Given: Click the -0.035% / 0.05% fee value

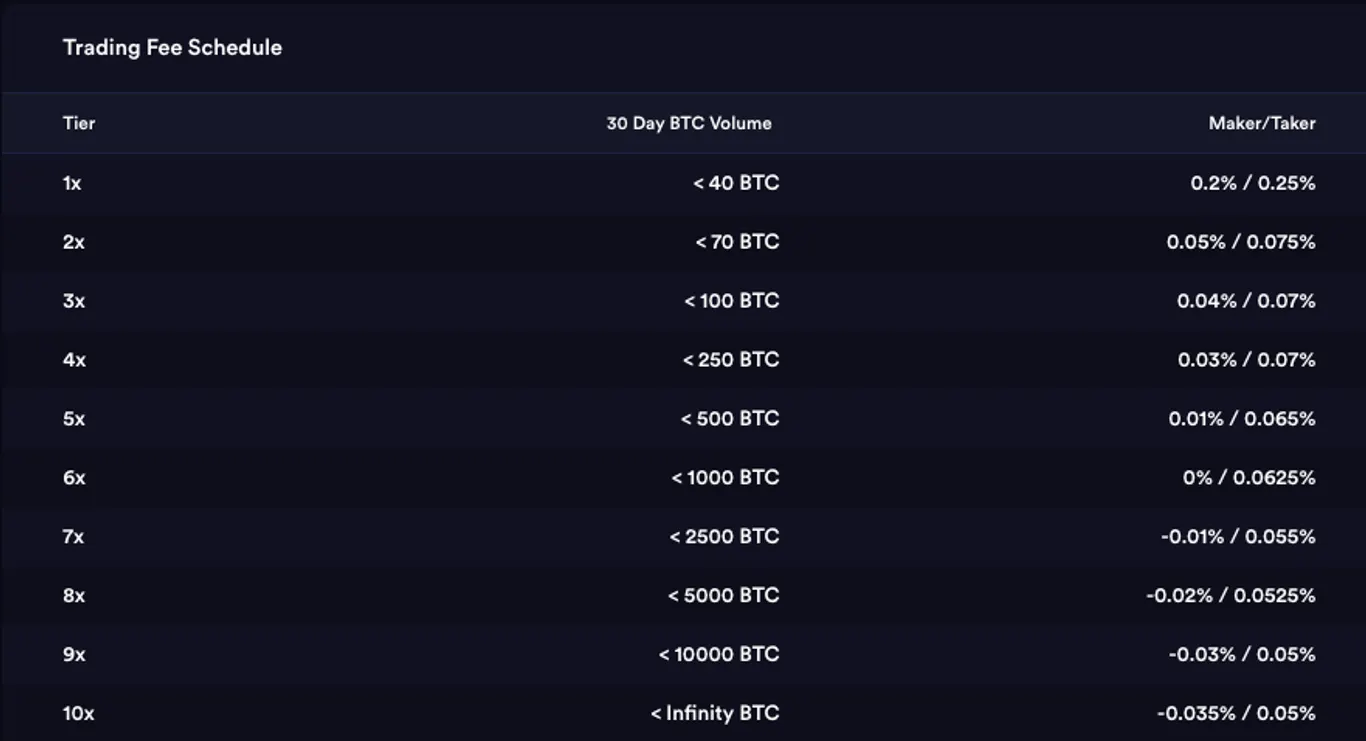Looking at the screenshot, I should point(1236,714).
